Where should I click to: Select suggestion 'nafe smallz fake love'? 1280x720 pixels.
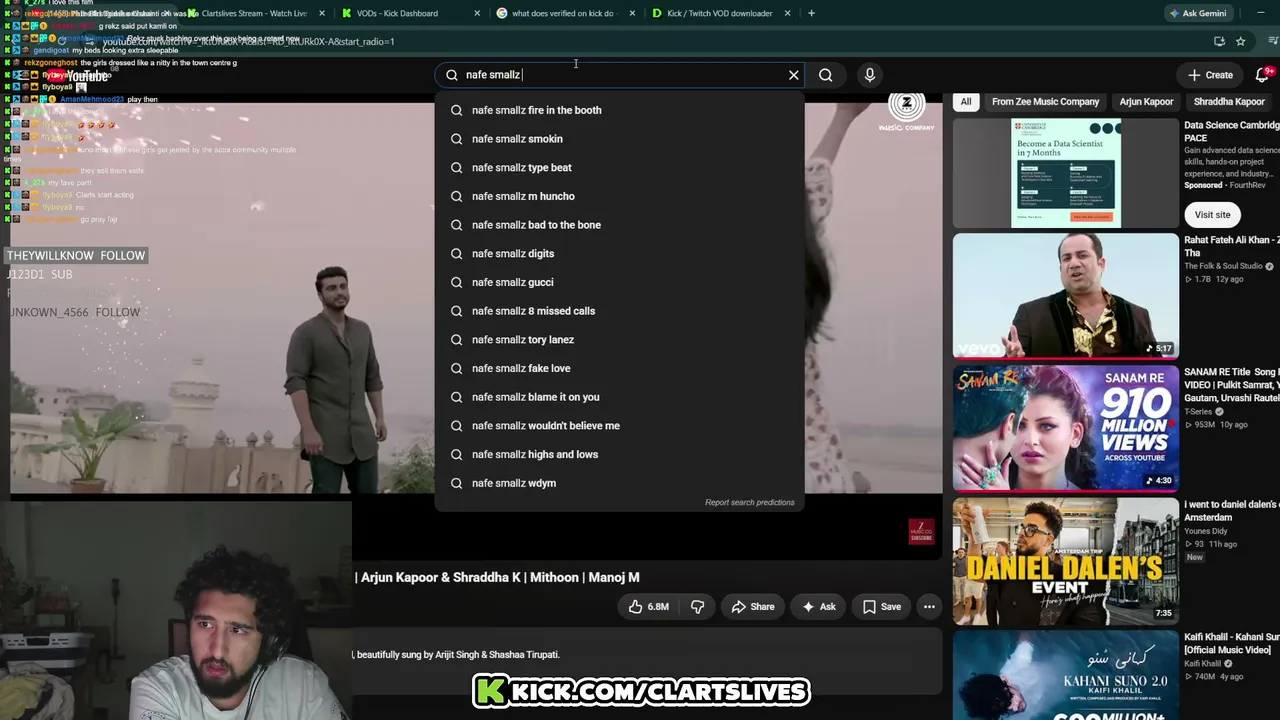(620, 368)
